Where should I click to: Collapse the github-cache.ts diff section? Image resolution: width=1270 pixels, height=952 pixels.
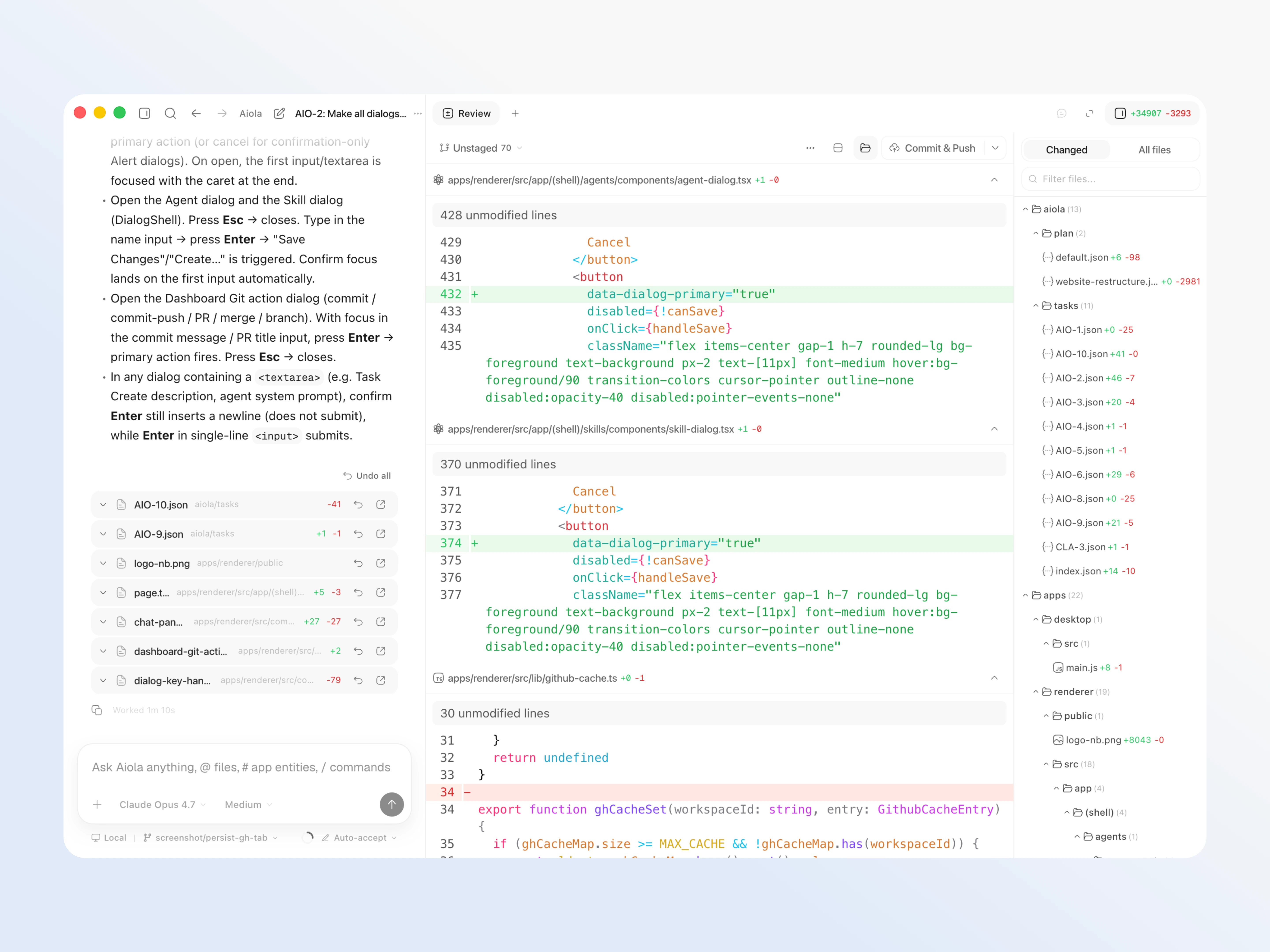click(x=994, y=678)
